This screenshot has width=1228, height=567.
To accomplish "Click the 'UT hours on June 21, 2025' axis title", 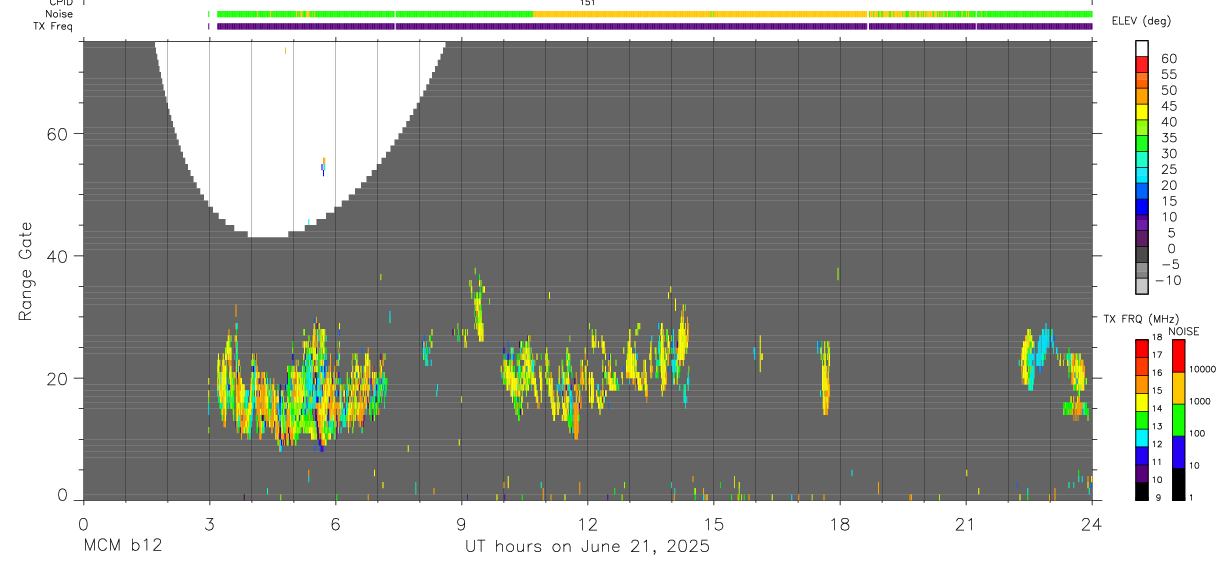I will click(x=587, y=547).
